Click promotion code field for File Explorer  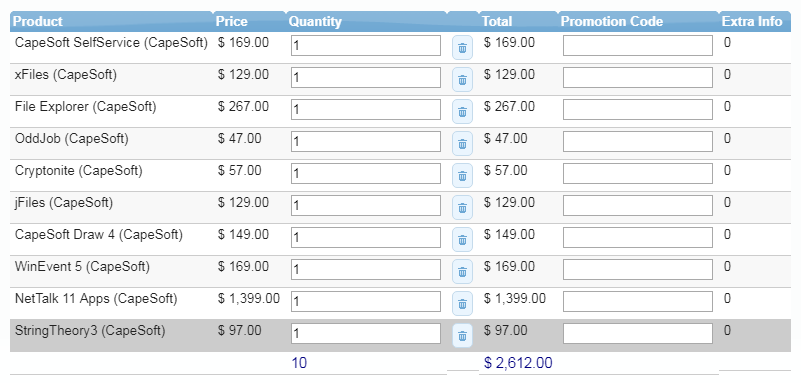tap(638, 109)
